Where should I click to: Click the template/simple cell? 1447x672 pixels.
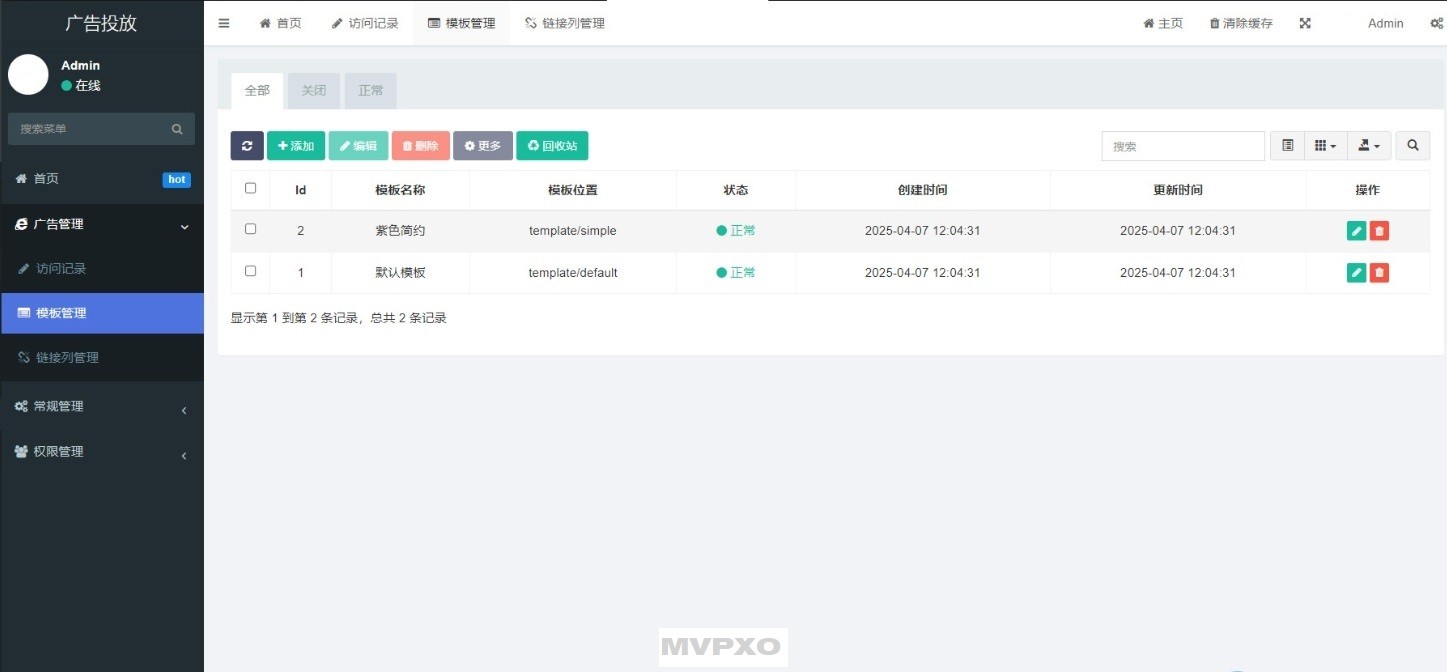[573, 231]
